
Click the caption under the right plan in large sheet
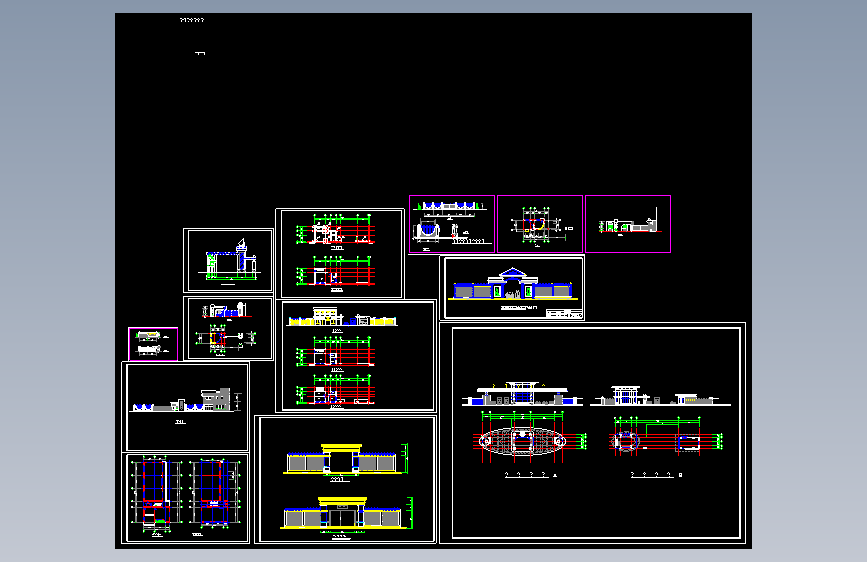coord(656,475)
